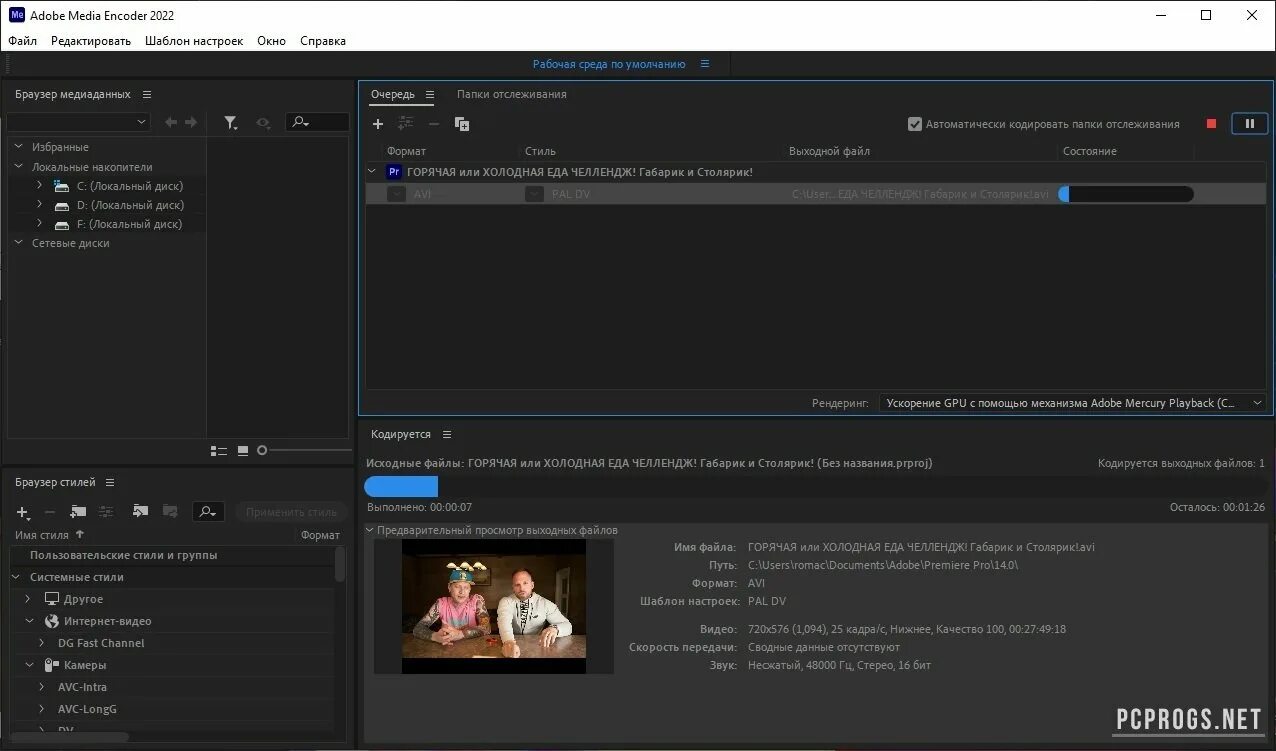
Task: Select Пользовательские стили и группы row
Action: click(172, 555)
